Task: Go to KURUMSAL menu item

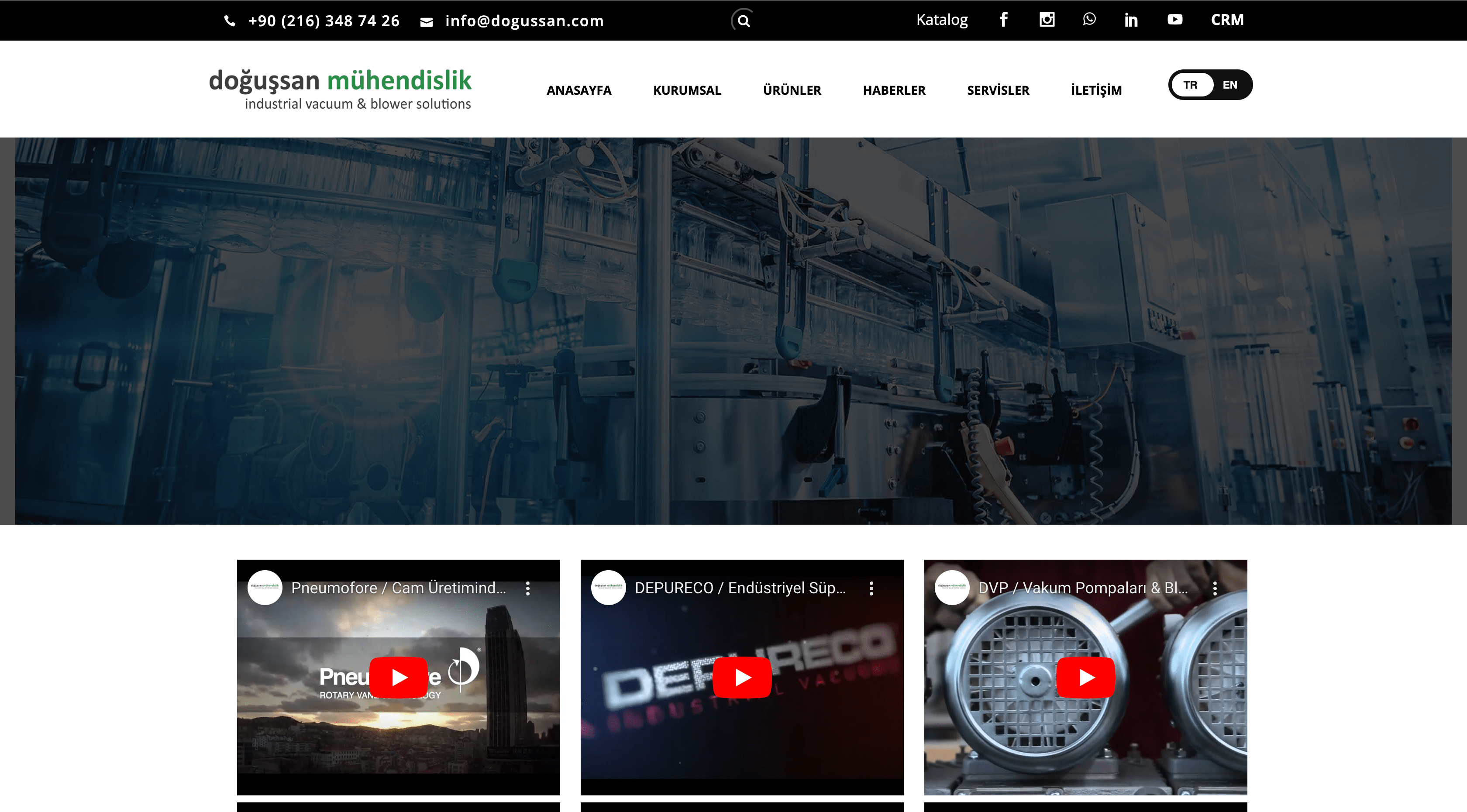Action: point(687,90)
